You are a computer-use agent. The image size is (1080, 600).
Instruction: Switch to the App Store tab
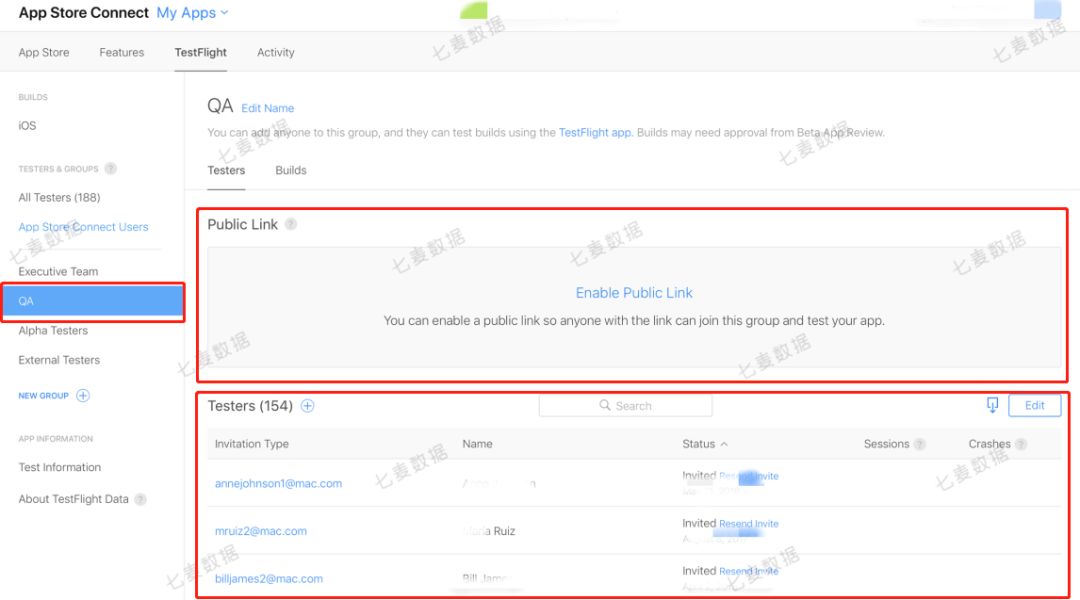pos(43,52)
